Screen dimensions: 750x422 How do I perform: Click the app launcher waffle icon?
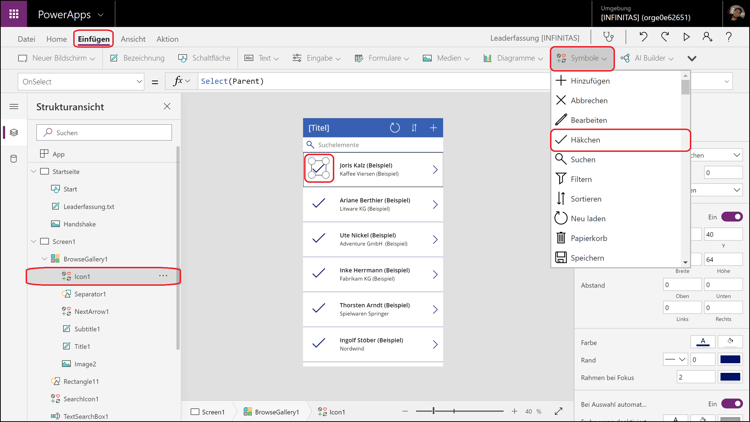(x=14, y=14)
